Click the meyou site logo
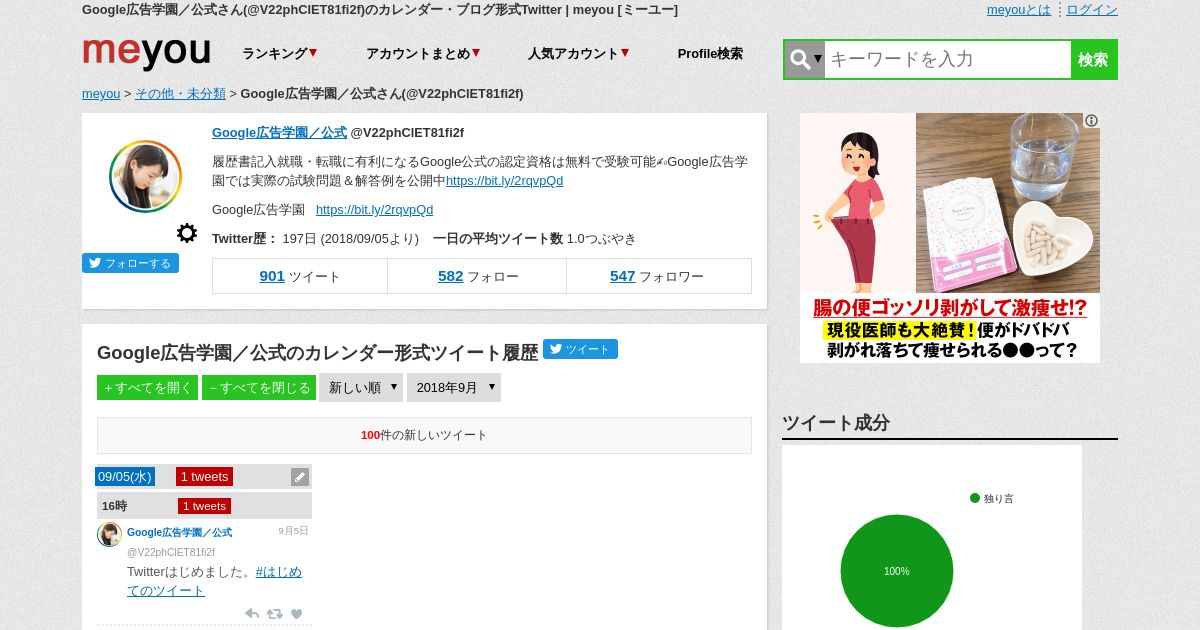 pos(147,53)
